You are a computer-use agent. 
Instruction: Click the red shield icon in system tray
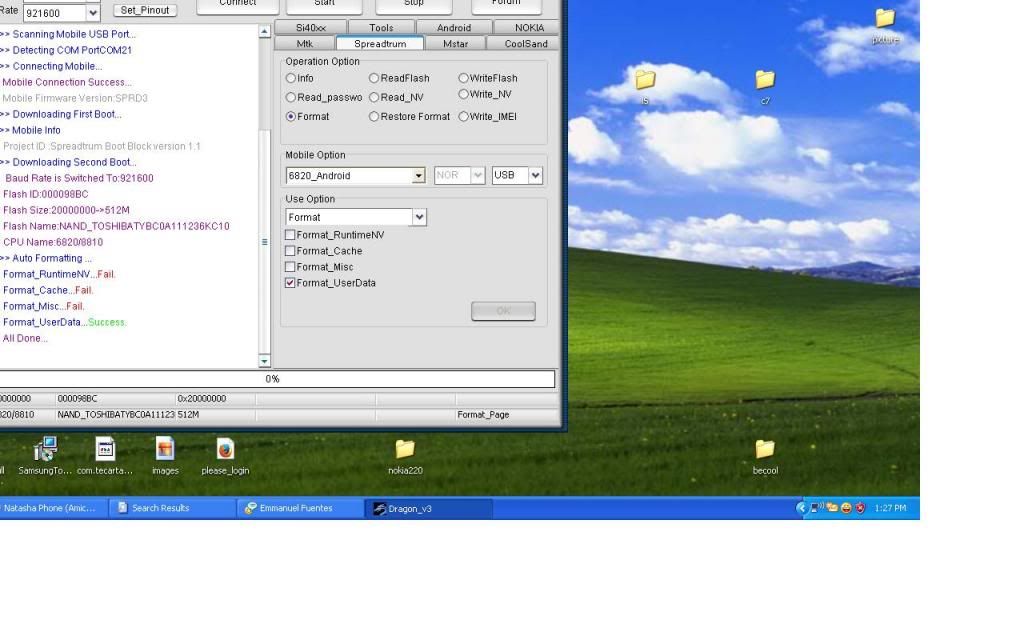pos(860,507)
